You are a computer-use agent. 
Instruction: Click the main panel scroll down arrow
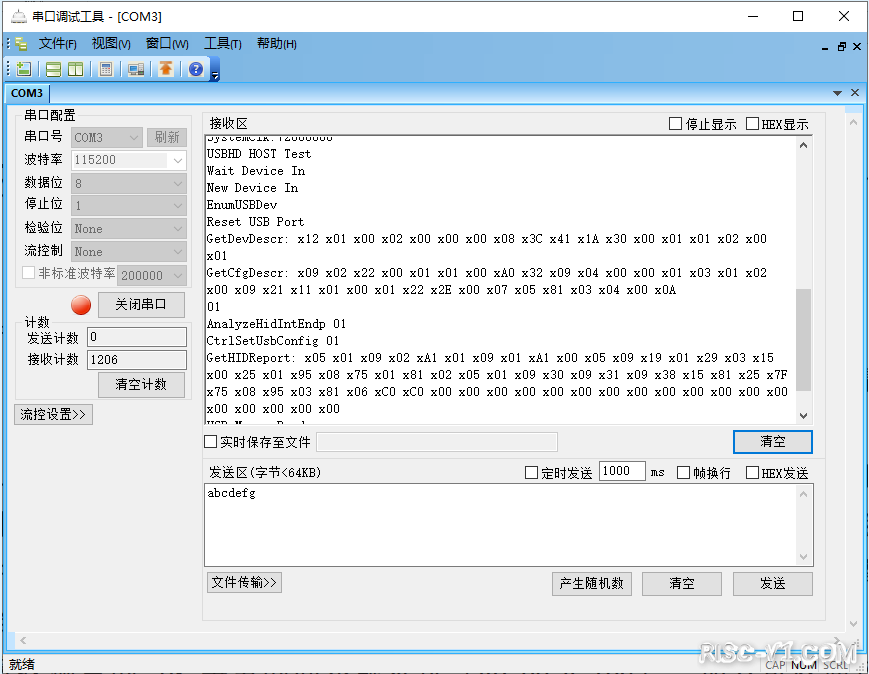[x=853, y=624]
